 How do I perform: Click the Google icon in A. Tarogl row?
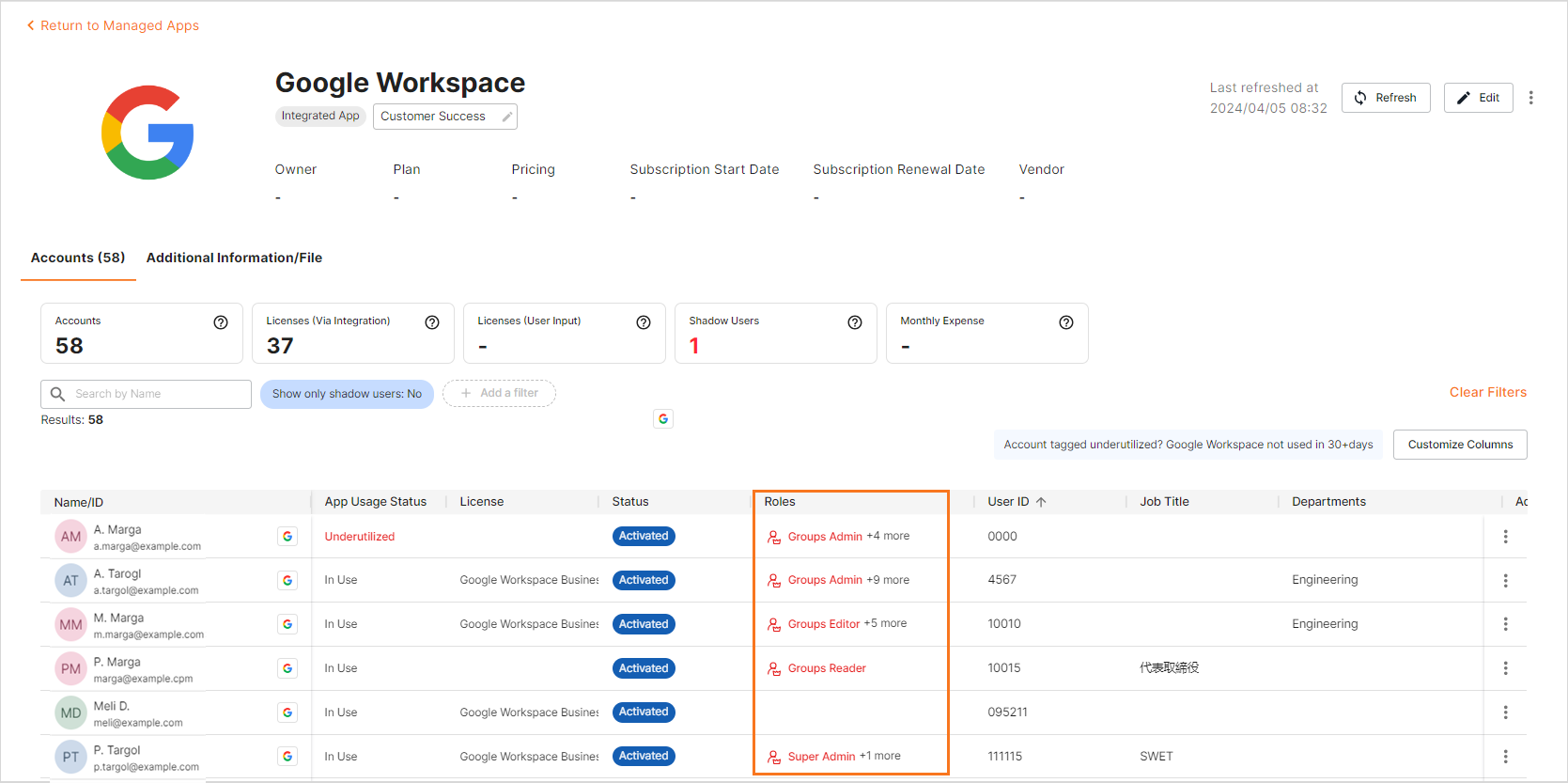[287, 581]
